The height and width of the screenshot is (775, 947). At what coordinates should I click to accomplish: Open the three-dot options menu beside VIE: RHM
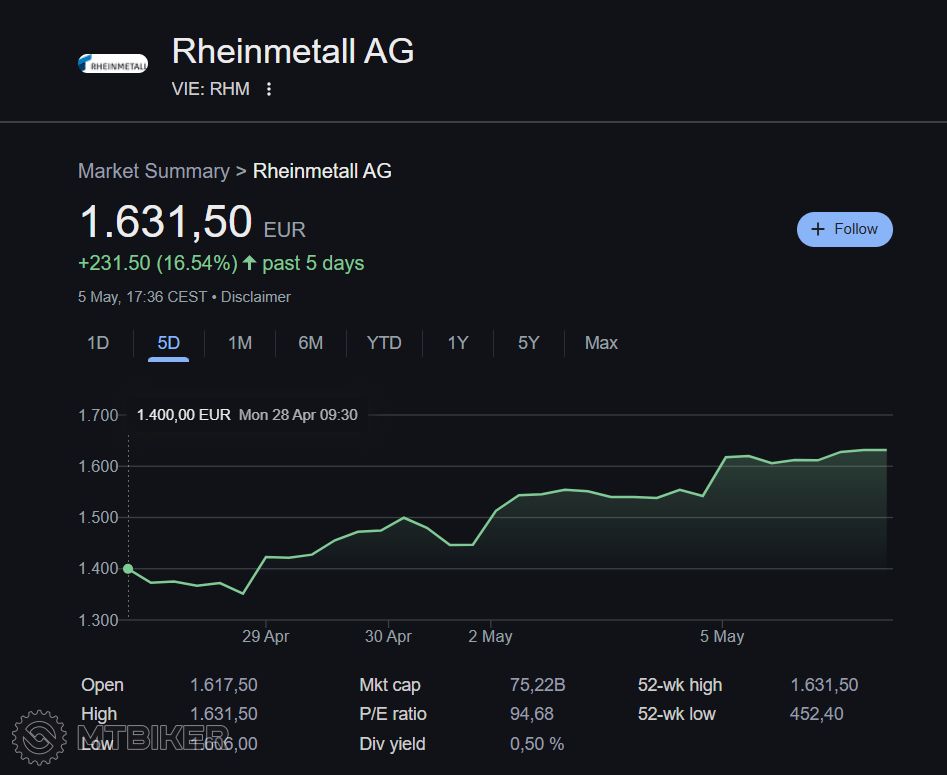tap(268, 89)
